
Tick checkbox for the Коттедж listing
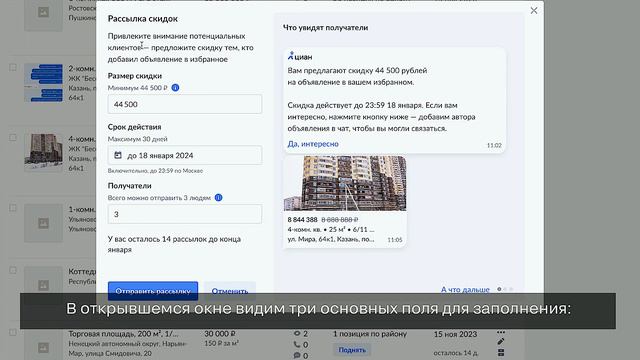coord(13,270)
